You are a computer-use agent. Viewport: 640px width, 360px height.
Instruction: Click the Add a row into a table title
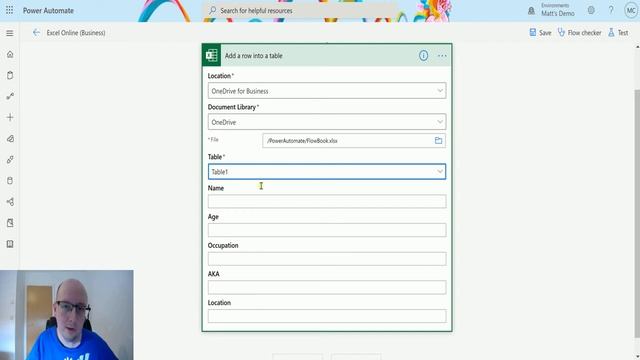coord(253,56)
